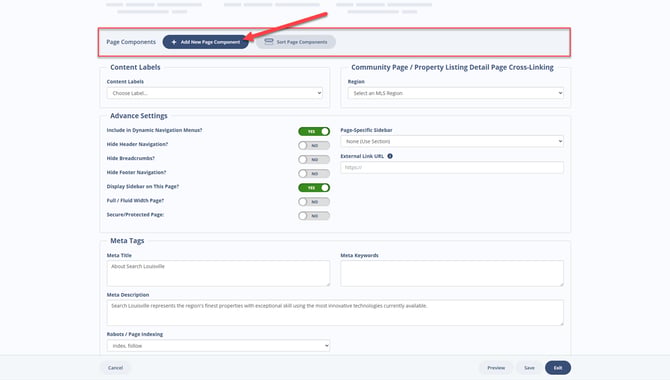Image resolution: width=670 pixels, height=380 pixels.
Task: Open the Content Labels dropdown
Action: pyautogui.click(x=215, y=93)
